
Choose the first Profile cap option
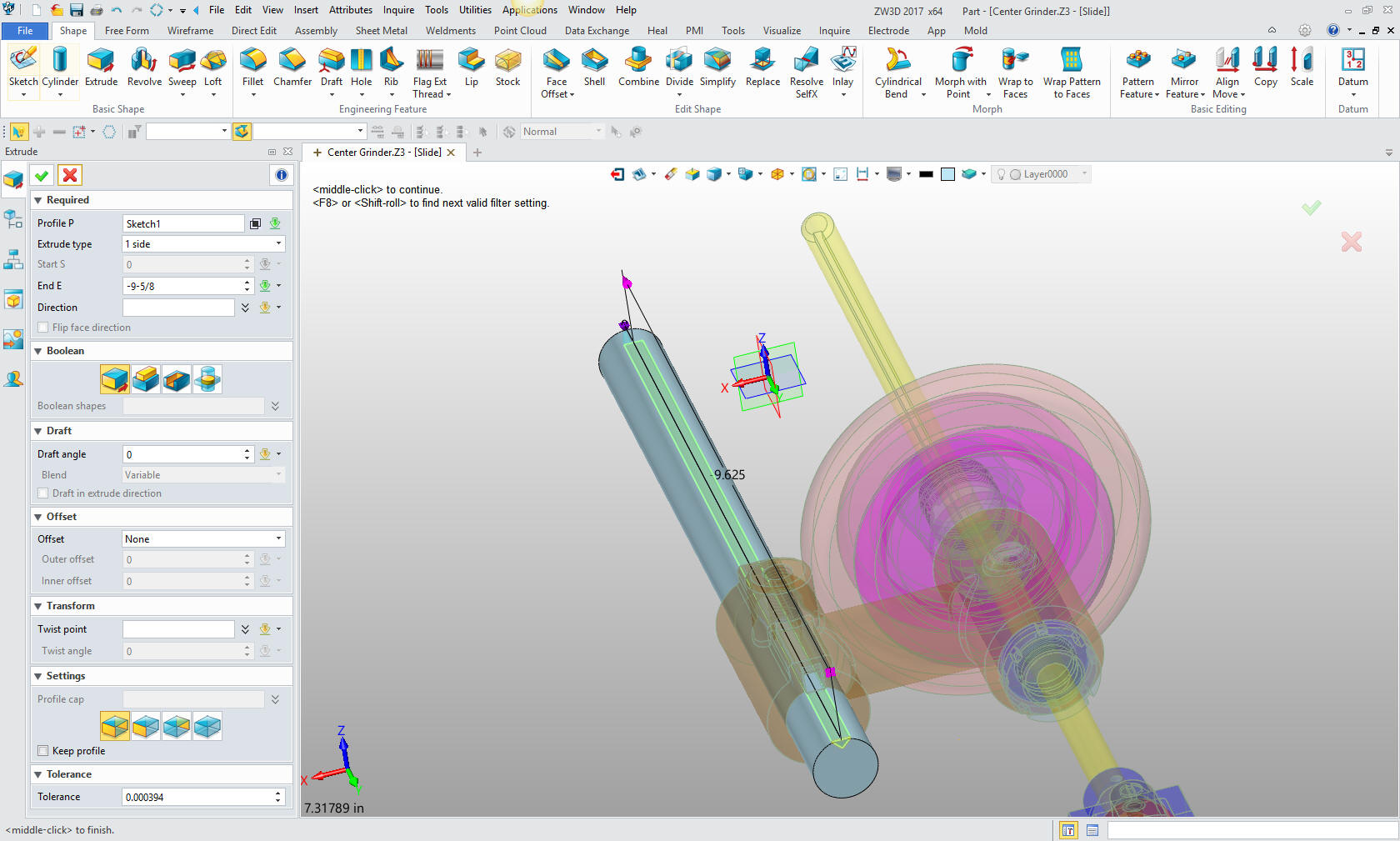tap(115, 726)
